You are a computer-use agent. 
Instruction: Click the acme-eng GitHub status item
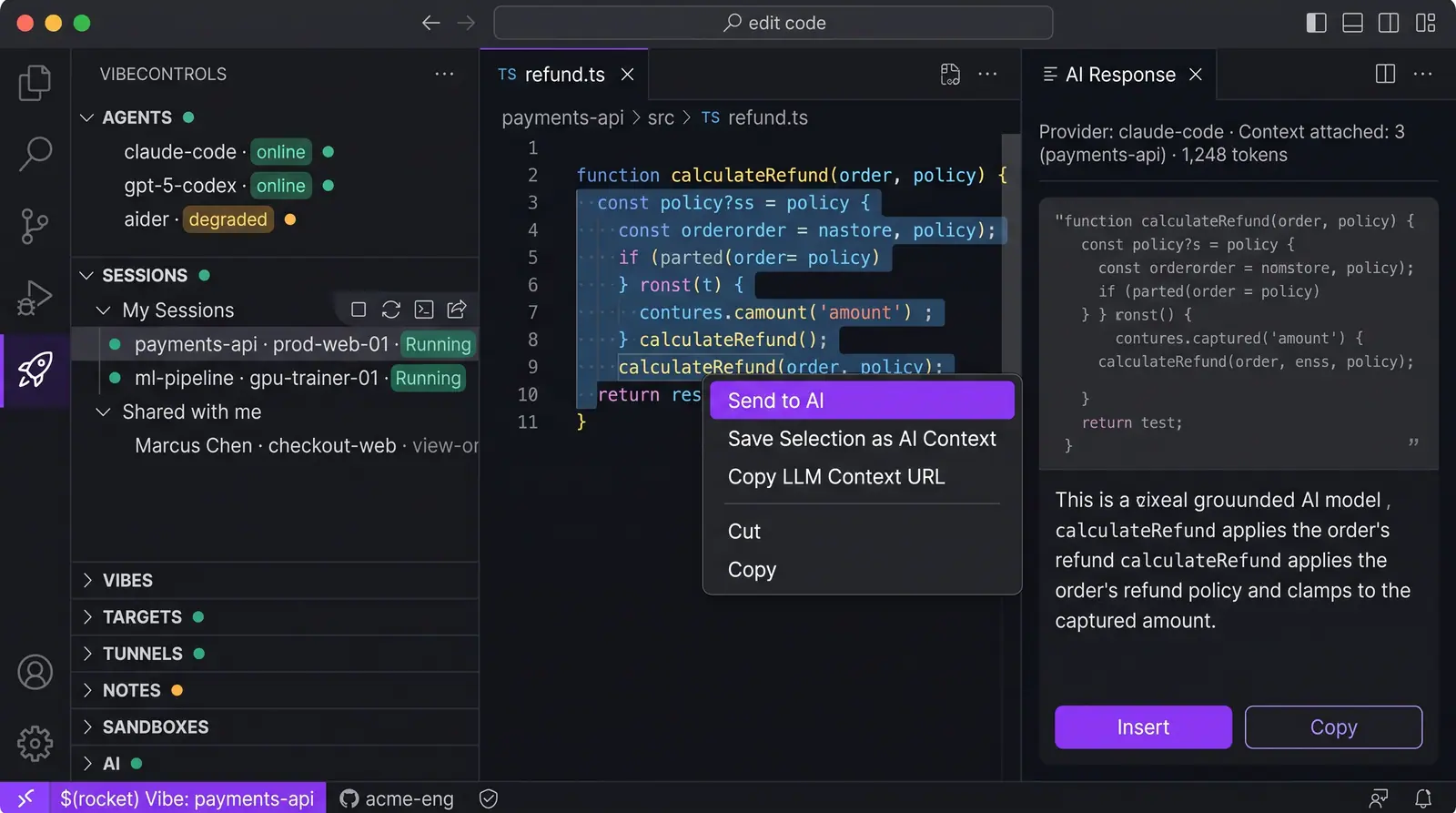pyautogui.click(x=397, y=798)
